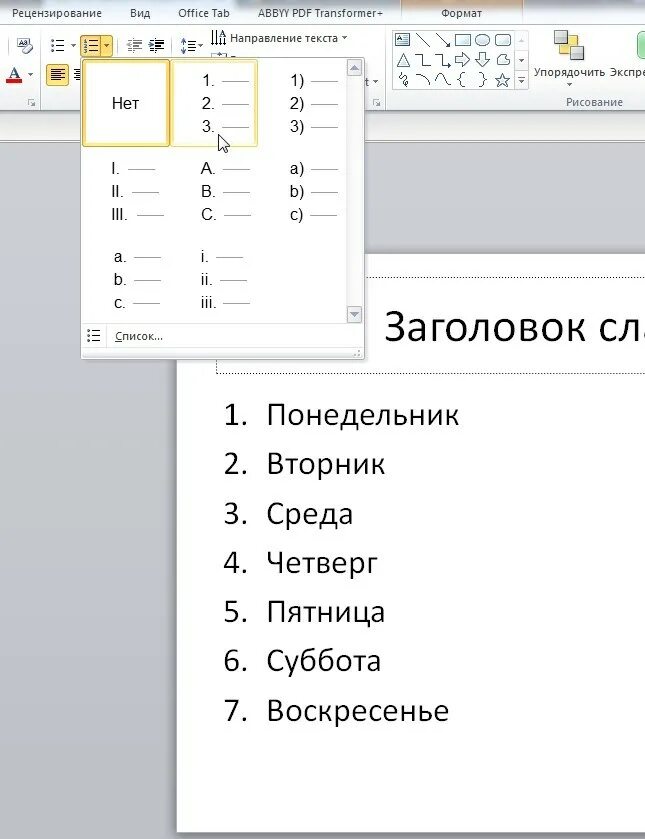Image resolution: width=645 pixels, height=839 pixels.
Task: Select the scribble shape
Action: (404, 80)
